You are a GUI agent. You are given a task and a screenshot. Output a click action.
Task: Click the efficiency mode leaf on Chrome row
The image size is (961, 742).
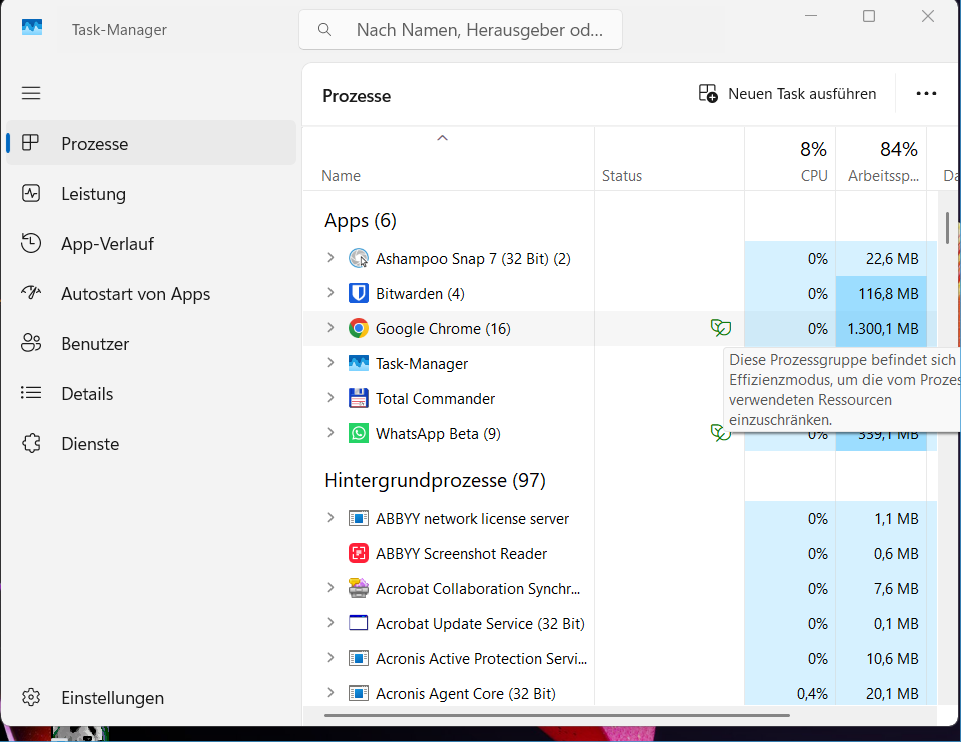pos(721,328)
